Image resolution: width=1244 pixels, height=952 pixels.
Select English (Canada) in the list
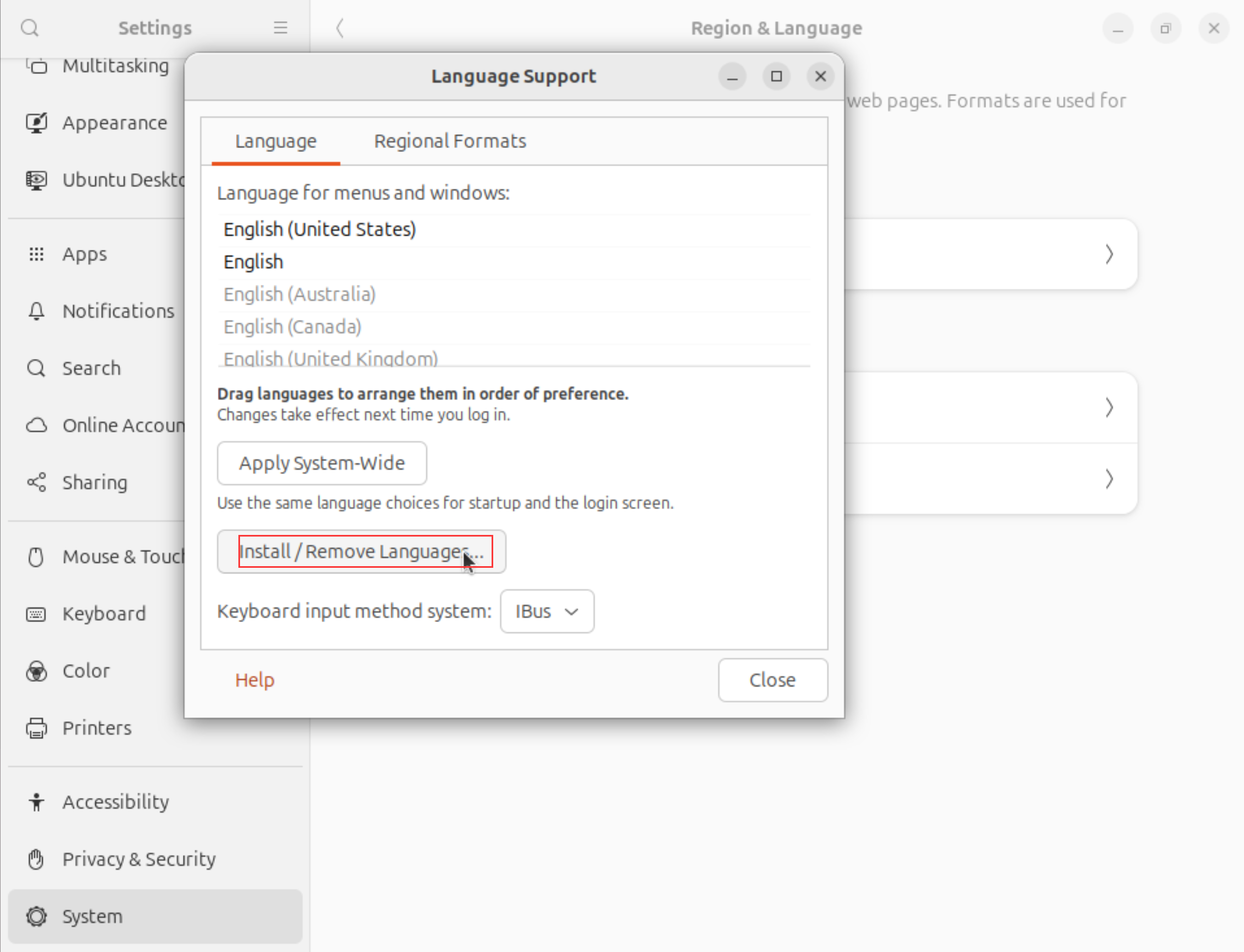[x=515, y=327]
